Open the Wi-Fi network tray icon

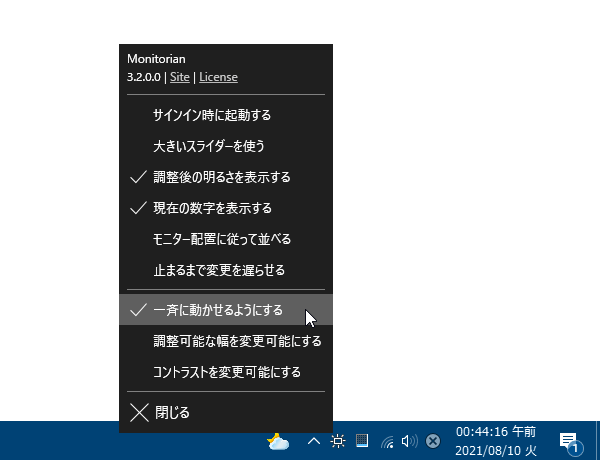[387, 442]
